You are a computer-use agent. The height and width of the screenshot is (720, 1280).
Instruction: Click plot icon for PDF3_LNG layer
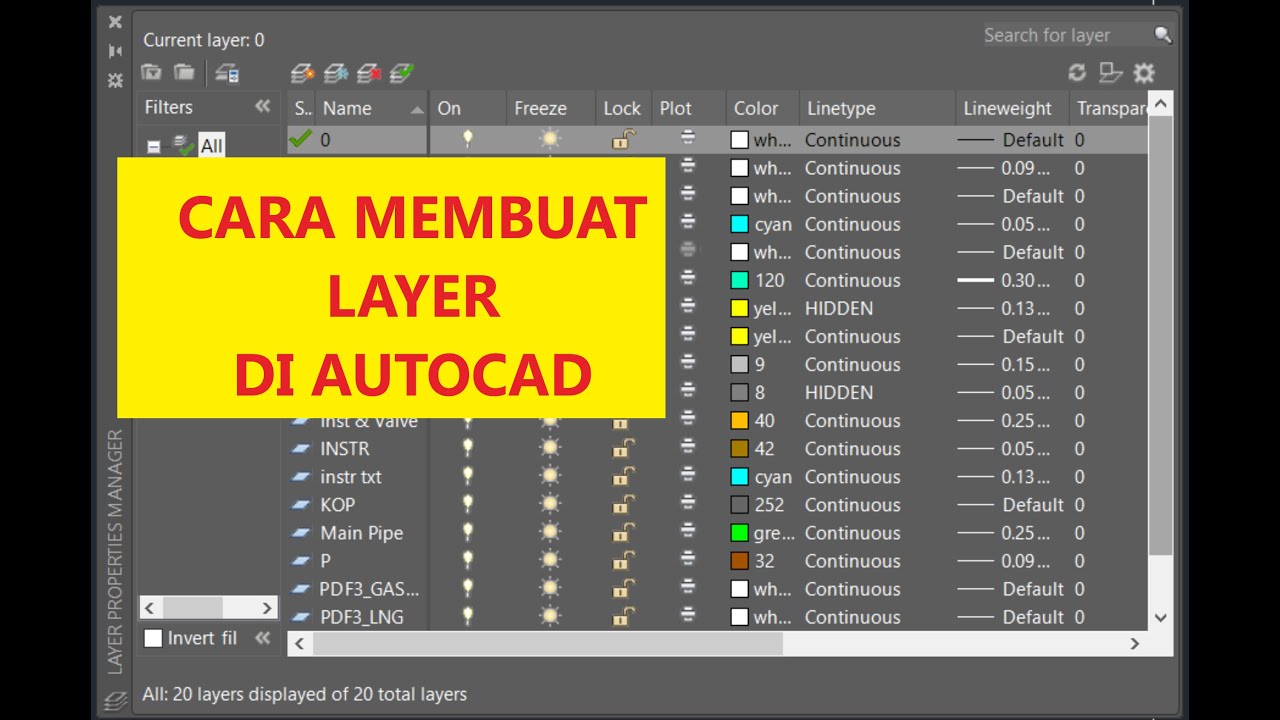click(x=688, y=616)
